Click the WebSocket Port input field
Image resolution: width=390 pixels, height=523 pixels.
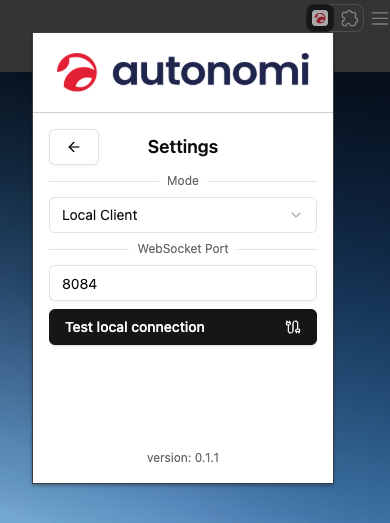tap(183, 283)
